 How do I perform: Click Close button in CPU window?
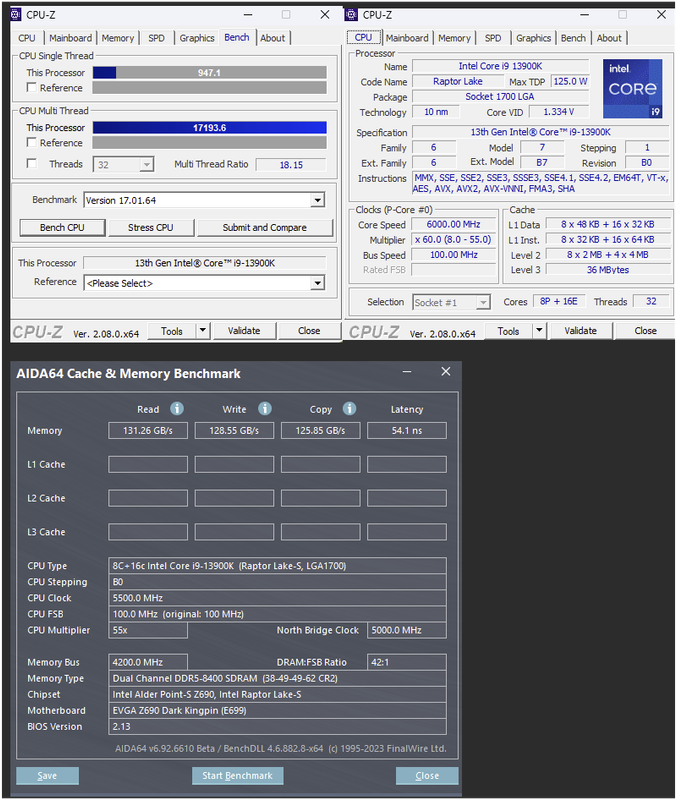645,331
